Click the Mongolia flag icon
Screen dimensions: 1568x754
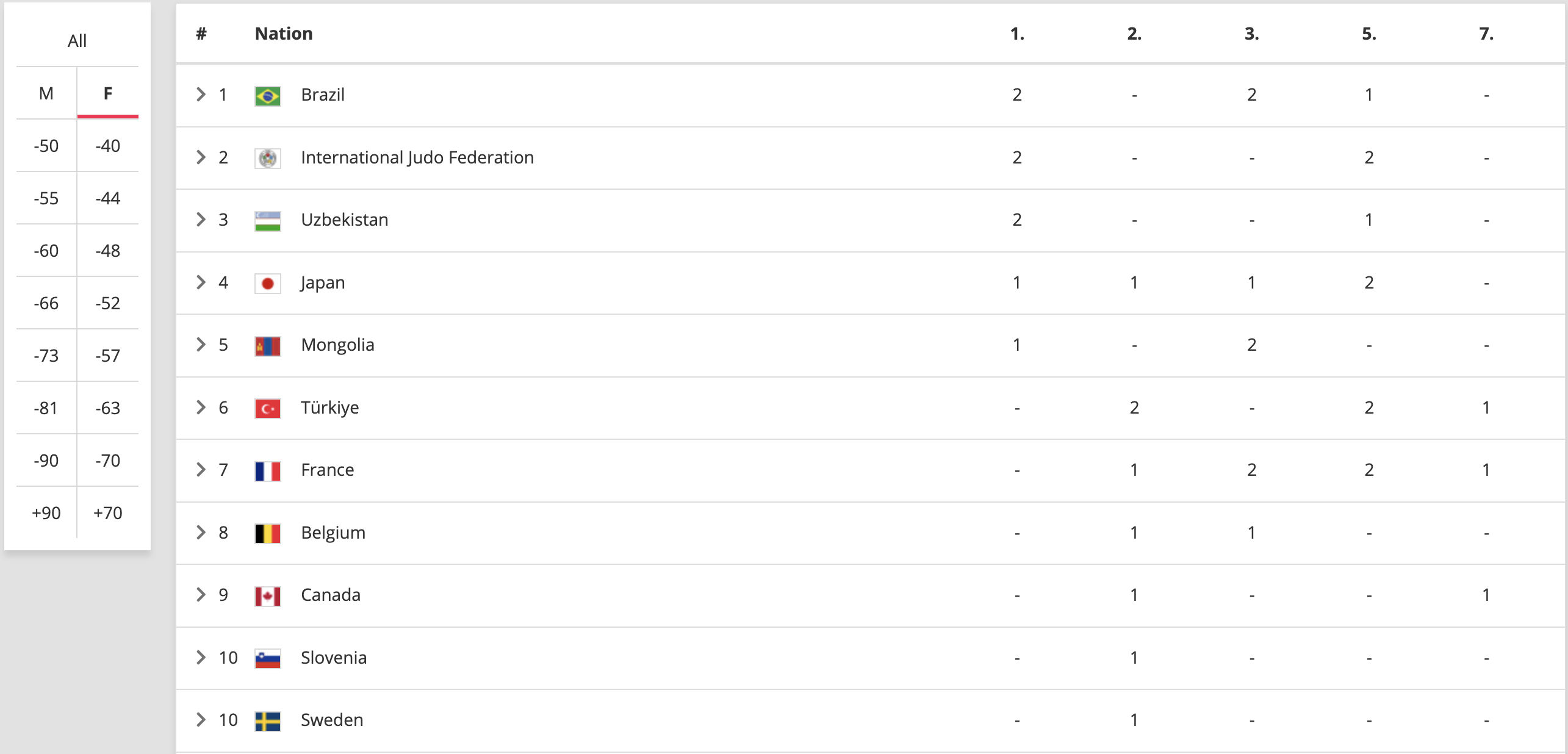[267, 346]
